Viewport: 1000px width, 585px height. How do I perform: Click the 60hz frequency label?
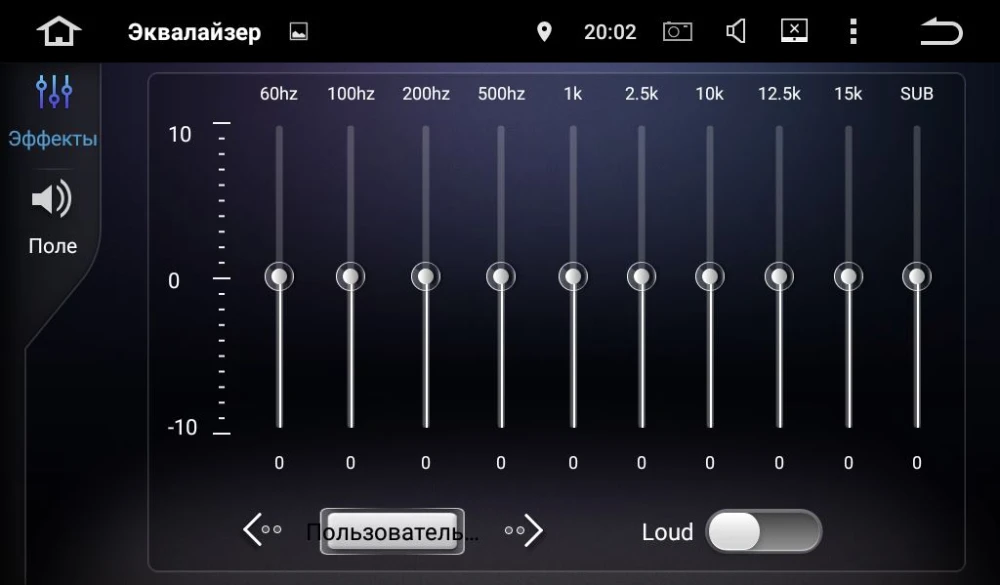(279, 94)
